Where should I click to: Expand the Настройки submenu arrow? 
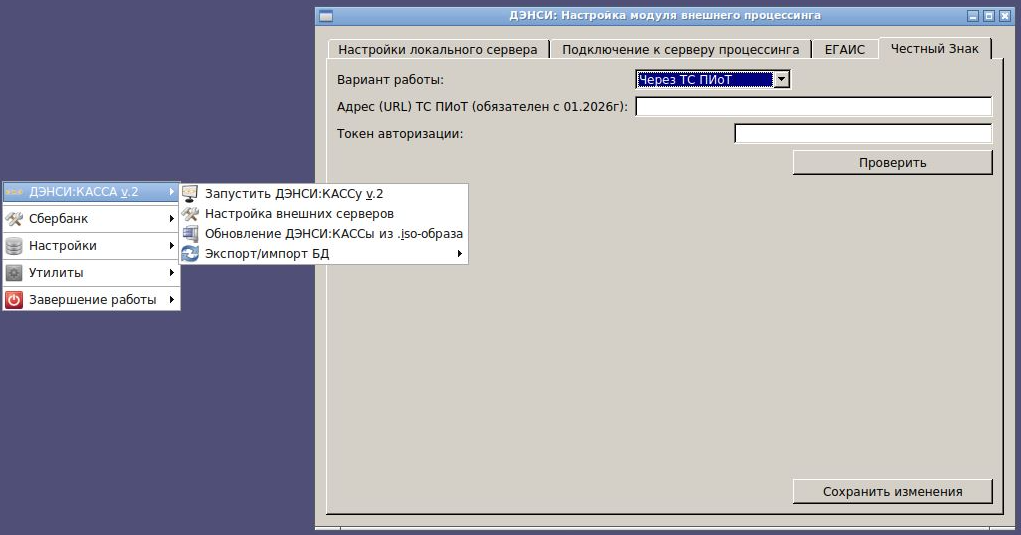click(171, 246)
